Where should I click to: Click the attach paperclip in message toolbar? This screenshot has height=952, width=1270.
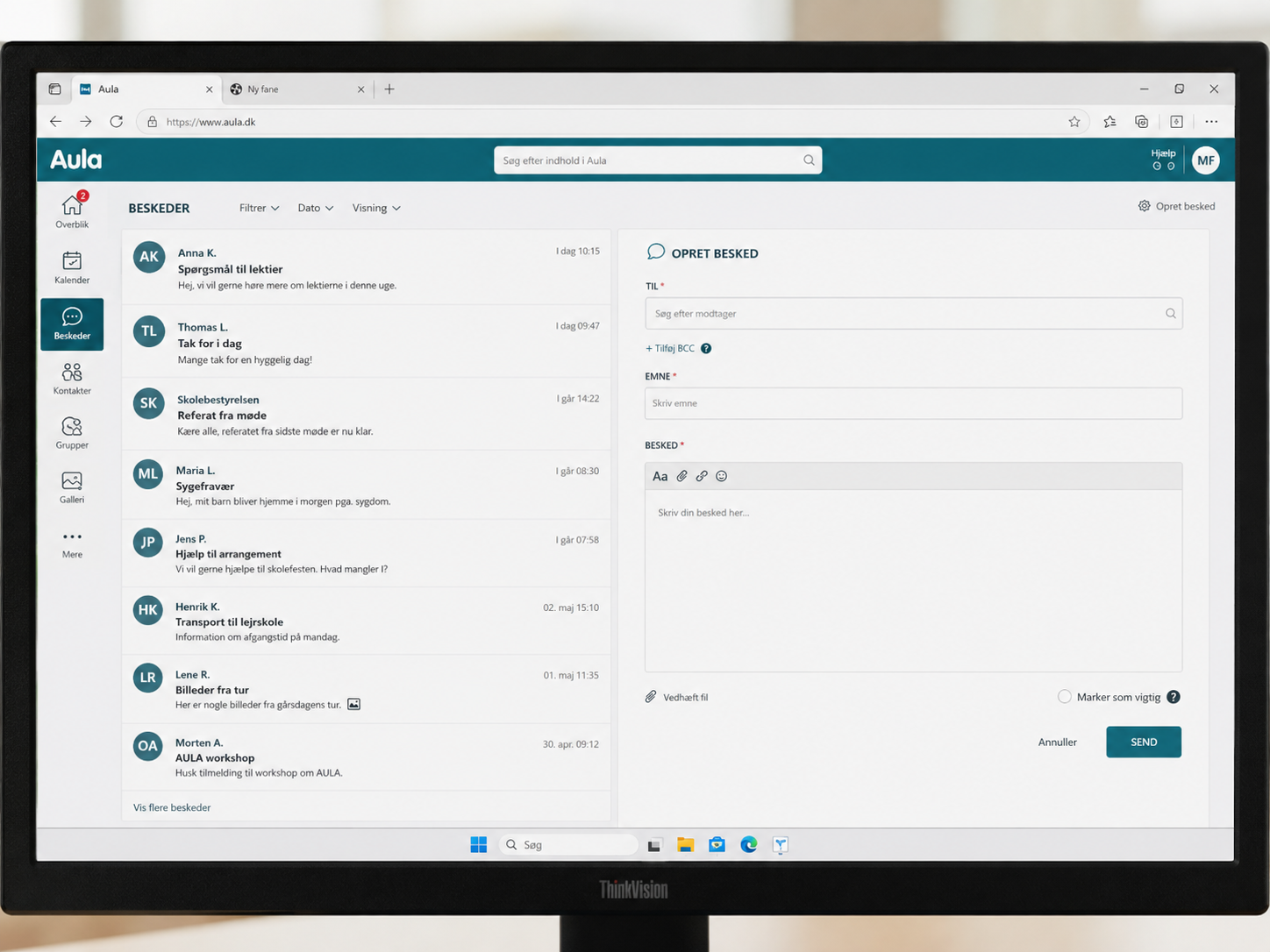[681, 476]
